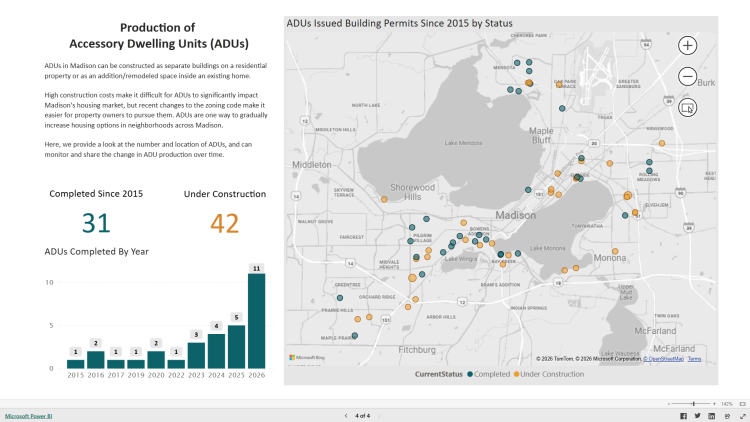Viewport: 750px width, 422px height.
Task: Click the orange dot near Shorewood Hills
Action: point(384,199)
